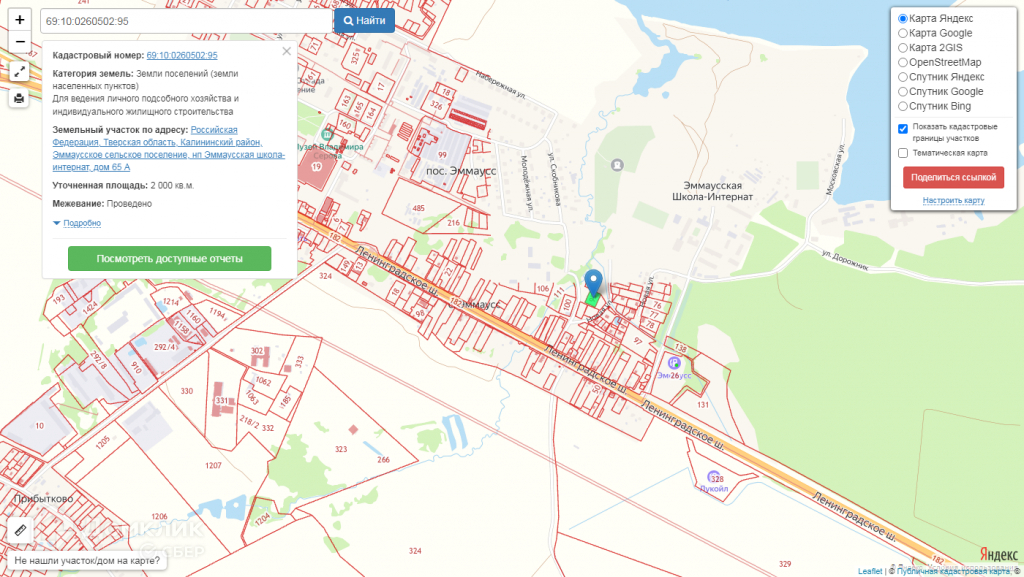Close the cadastral info popup
The width and height of the screenshot is (1024, 577).
[286, 51]
